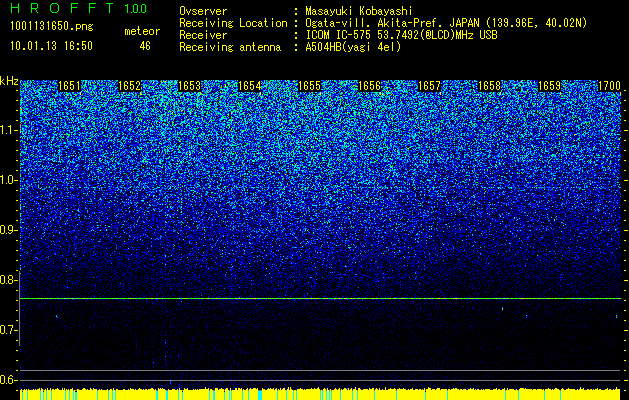Select the ICOM IC-575 53.7492 MHz receiver text
Viewport: 629px width, 400px height.
401,35
